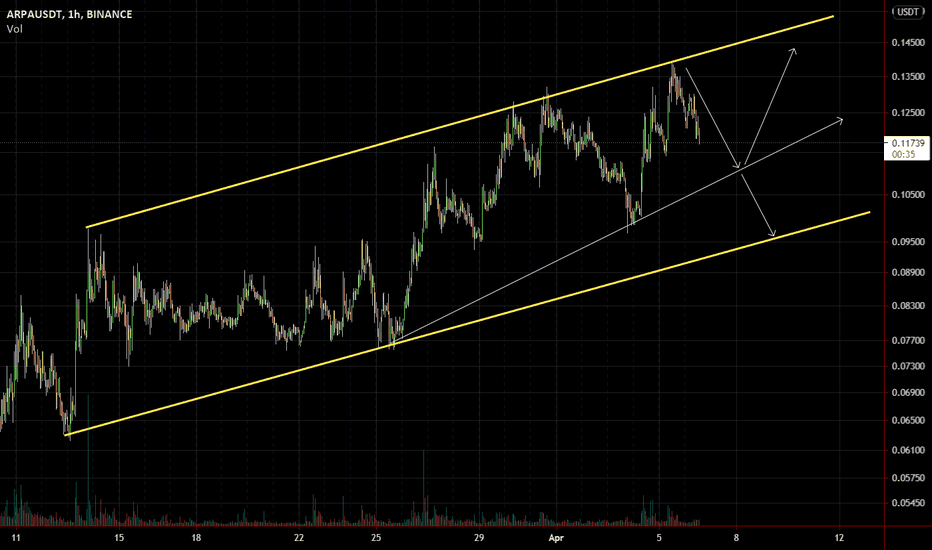
Task: Click the Vol indicator label
Action: coord(14,29)
